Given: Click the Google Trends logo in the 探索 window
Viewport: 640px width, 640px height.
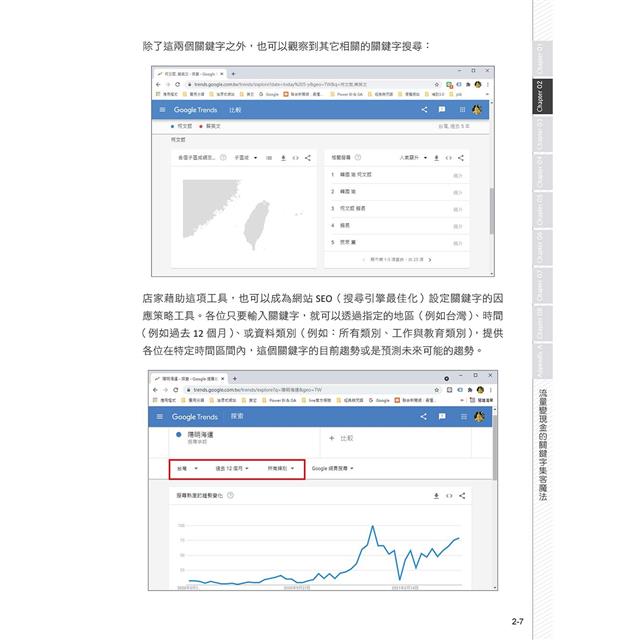Looking at the screenshot, I should click(195, 417).
